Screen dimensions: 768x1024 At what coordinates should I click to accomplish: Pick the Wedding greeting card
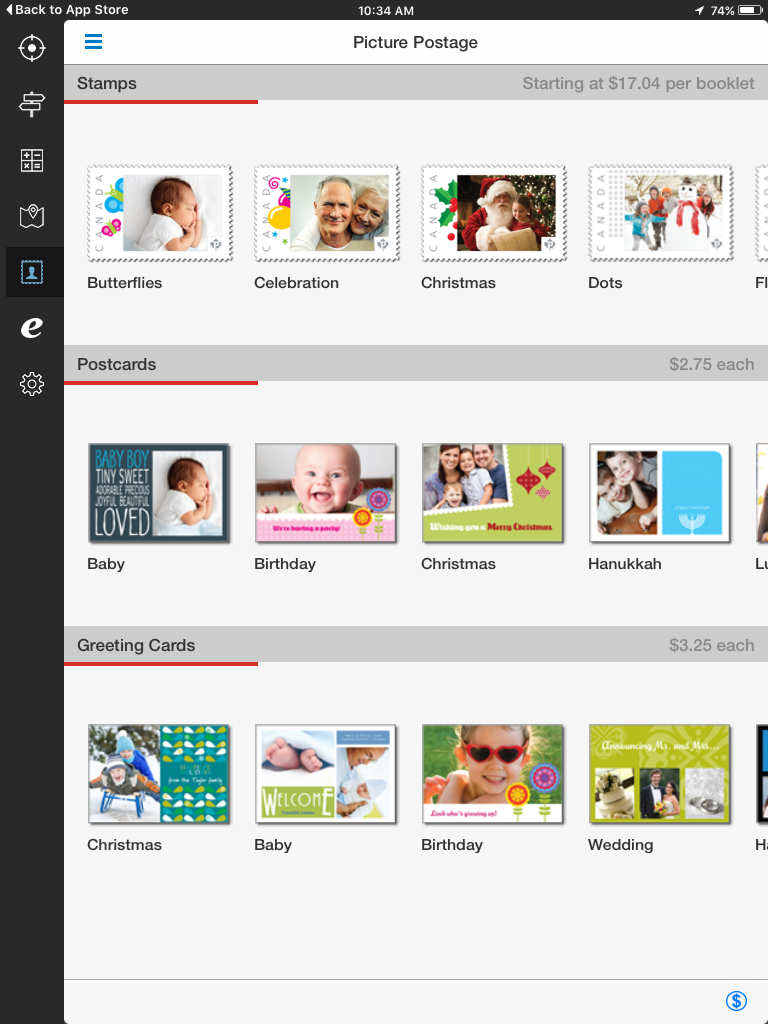click(660, 775)
